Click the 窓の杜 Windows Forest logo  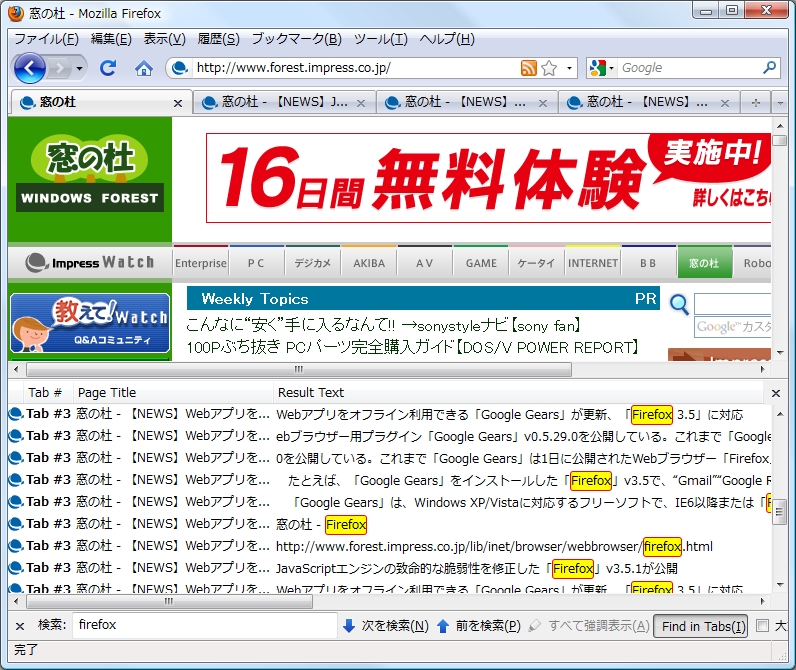90,175
